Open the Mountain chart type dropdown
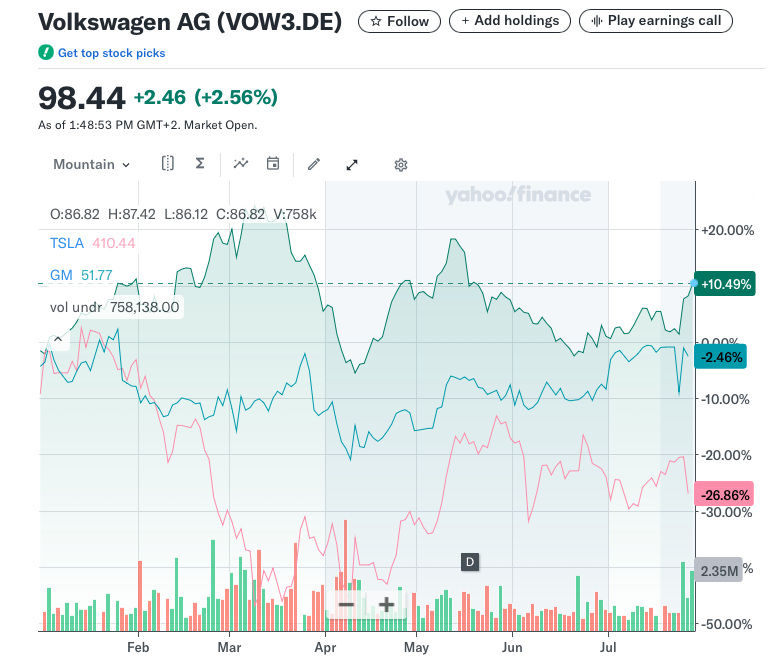Image resolution: width=772 pixels, height=671 pixels. (92, 164)
